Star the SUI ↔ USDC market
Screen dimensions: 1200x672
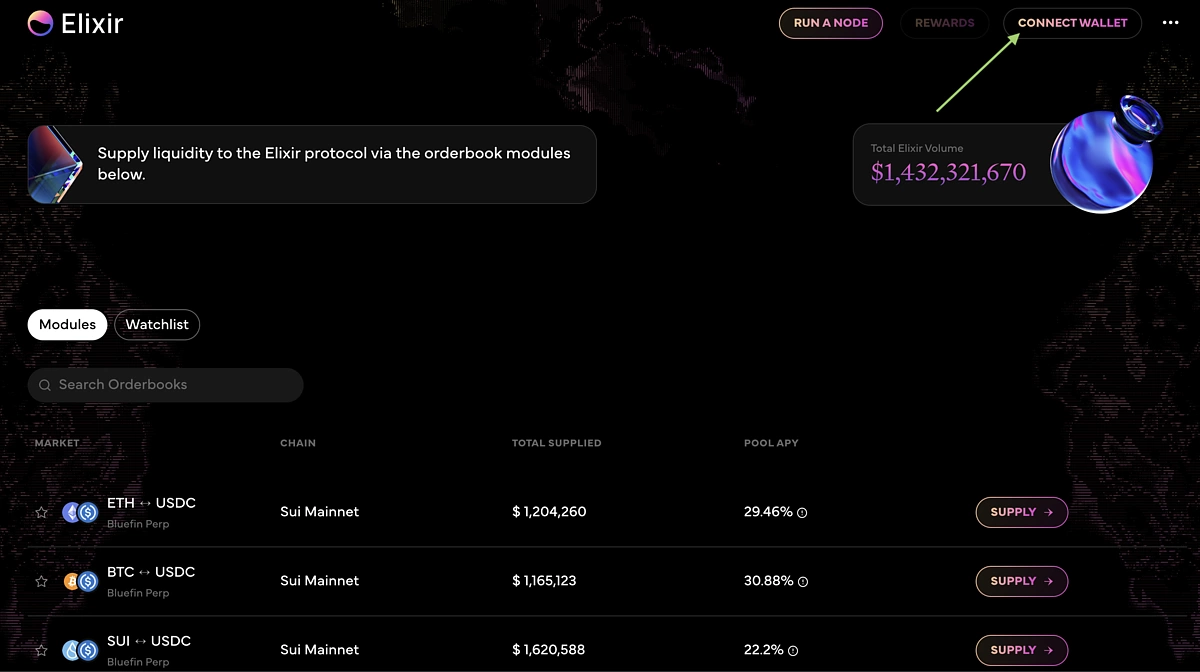tap(41, 650)
